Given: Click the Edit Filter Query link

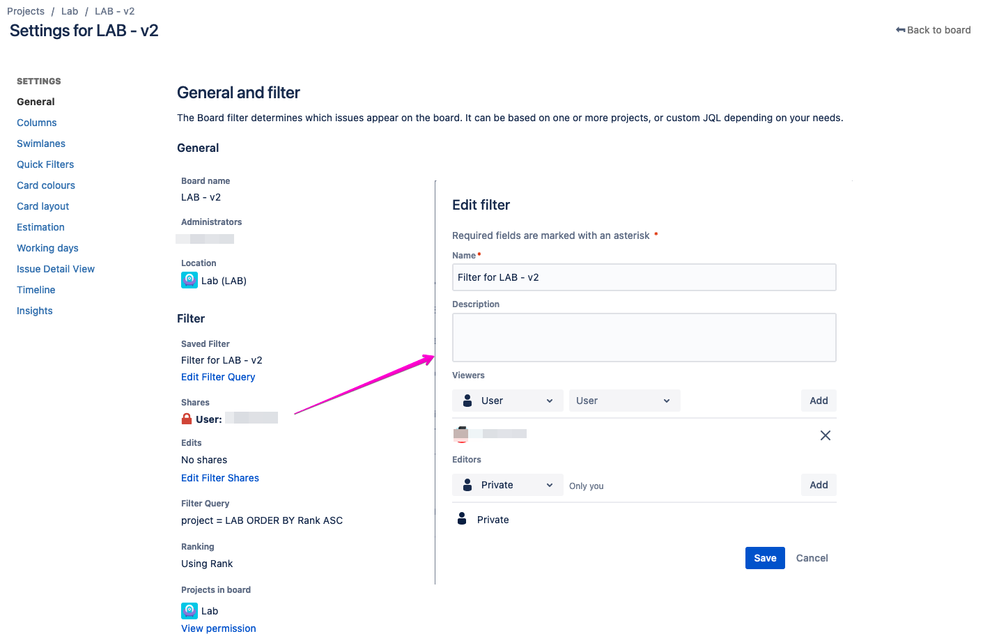Looking at the screenshot, I should coord(218,377).
